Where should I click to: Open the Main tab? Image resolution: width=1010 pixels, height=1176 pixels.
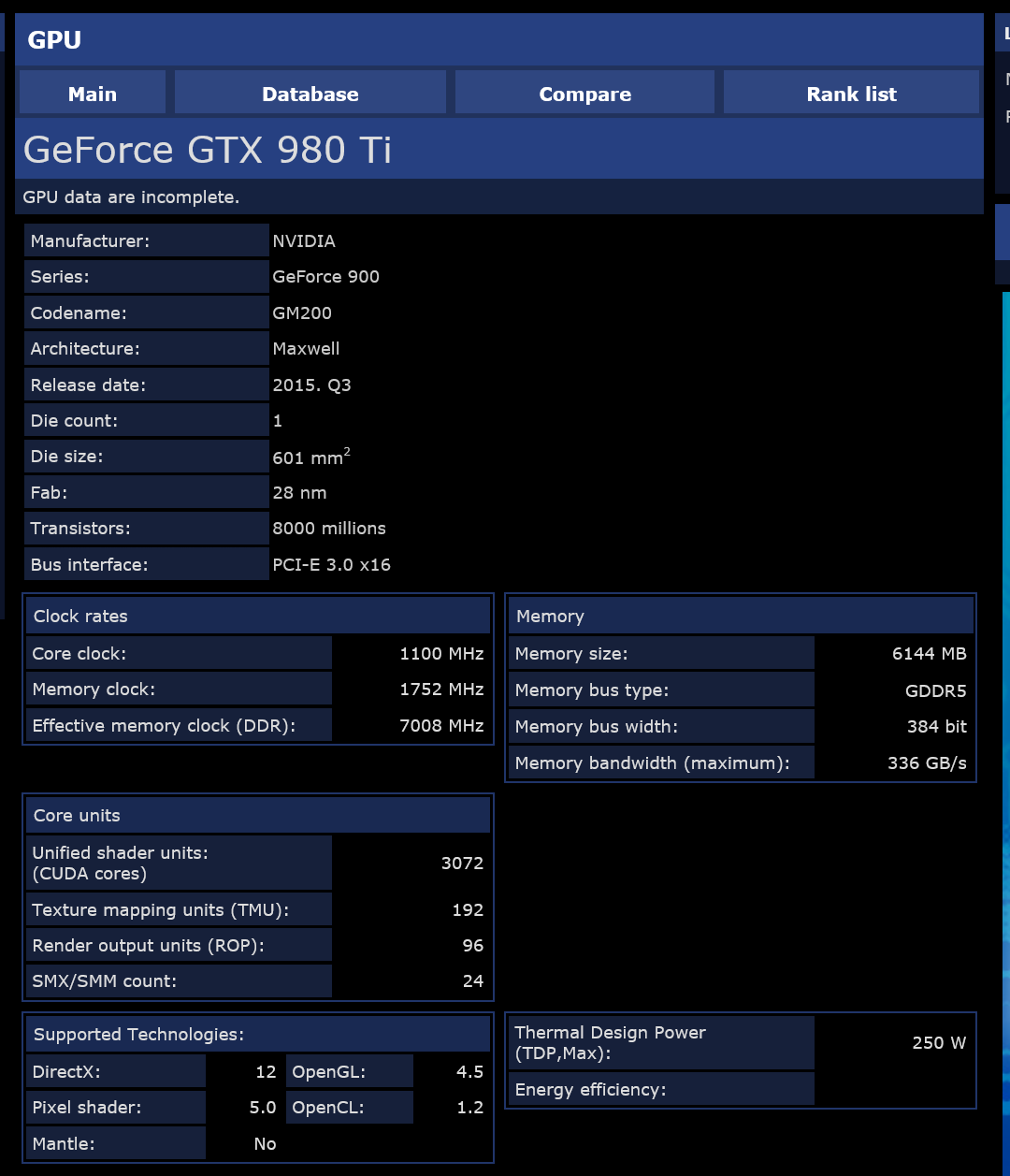[x=93, y=94]
